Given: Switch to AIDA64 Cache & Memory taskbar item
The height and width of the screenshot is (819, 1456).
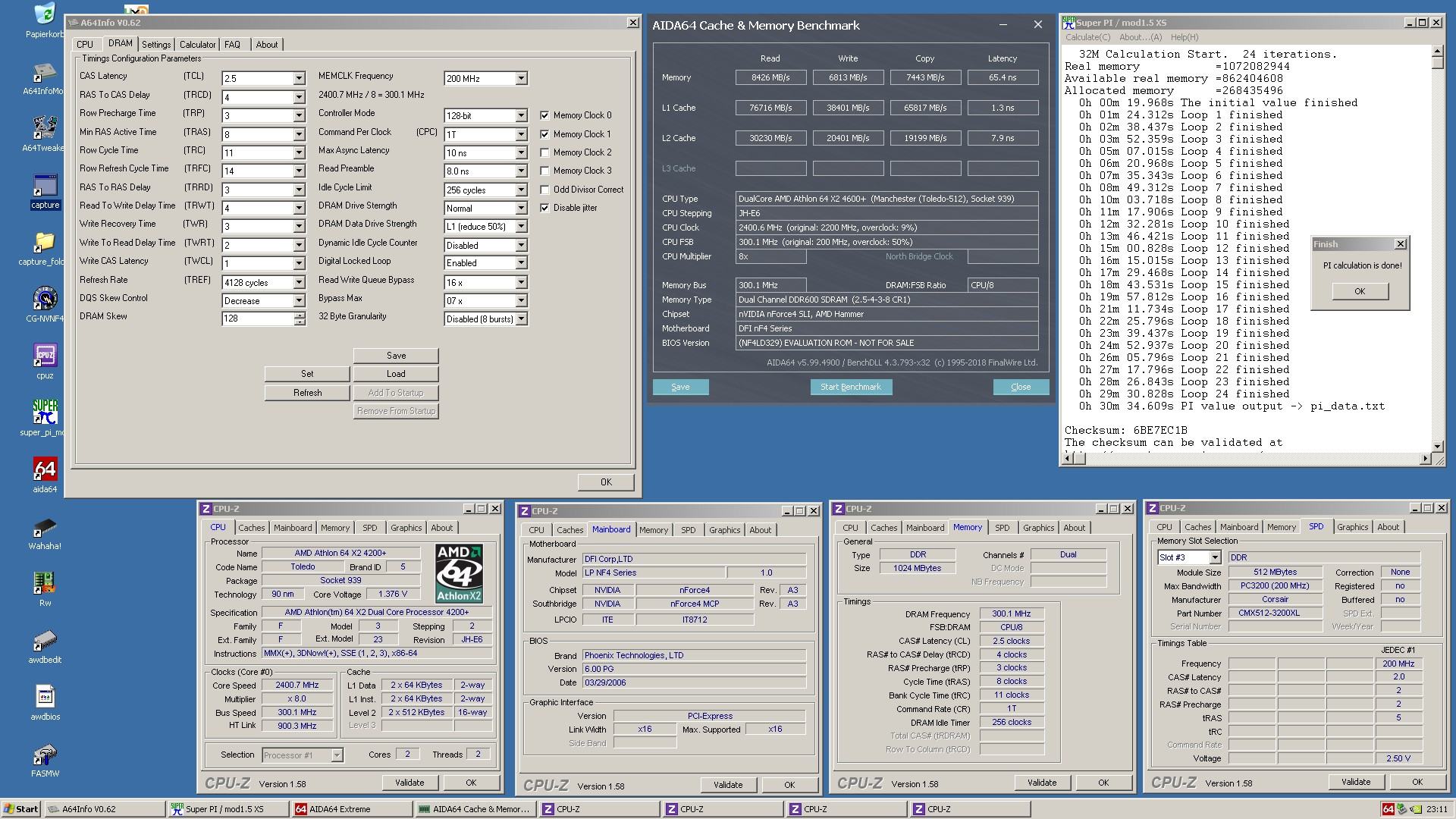Looking at the screenshot, I should pyautogui.click(x=475, y=809).
